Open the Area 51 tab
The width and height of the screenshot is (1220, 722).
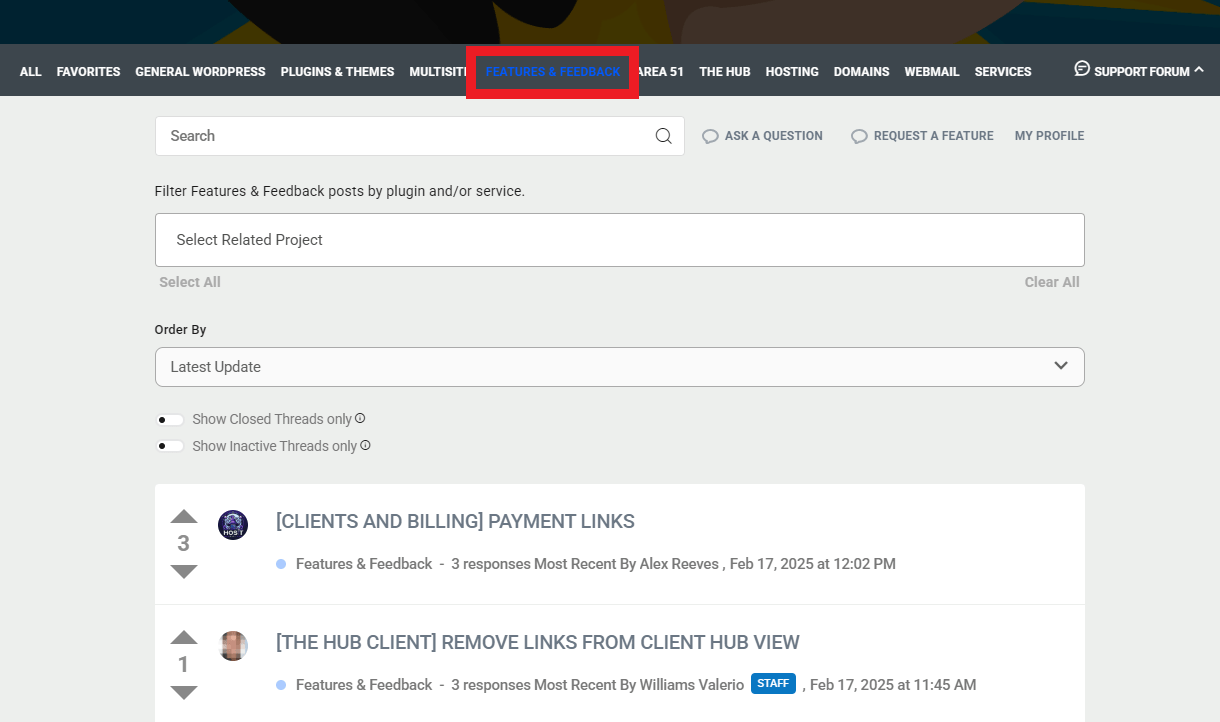tap(660, 72)
